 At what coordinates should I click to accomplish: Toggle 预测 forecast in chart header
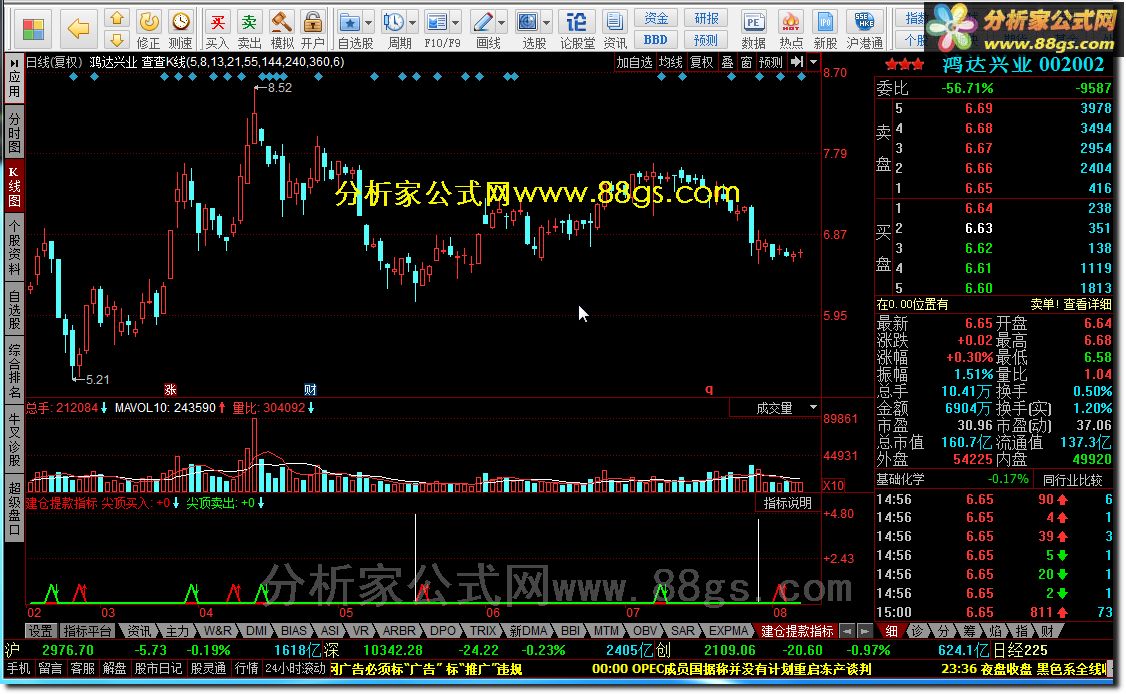point(771,63)
